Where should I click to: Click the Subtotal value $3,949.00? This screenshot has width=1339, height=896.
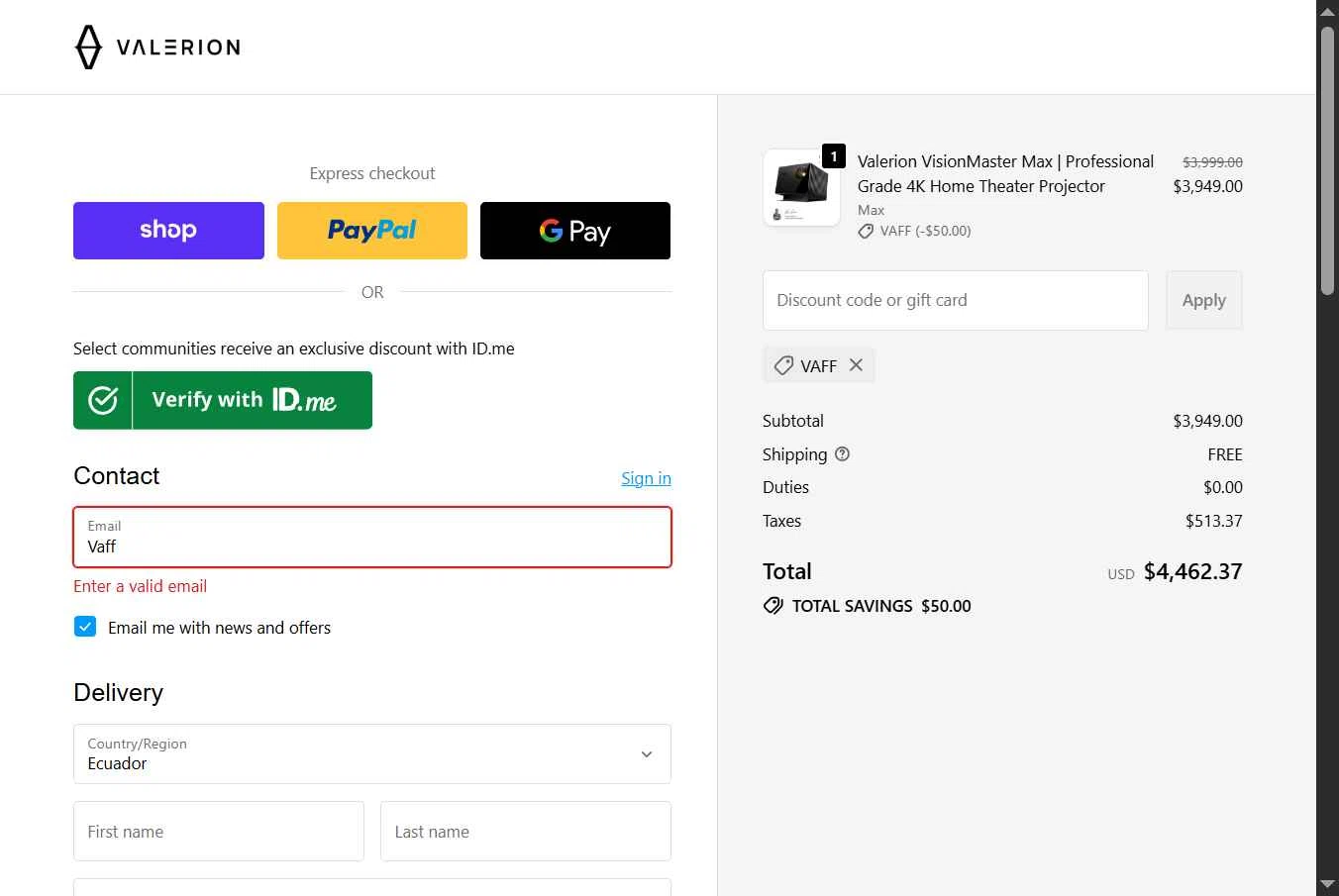(1207, 421)
